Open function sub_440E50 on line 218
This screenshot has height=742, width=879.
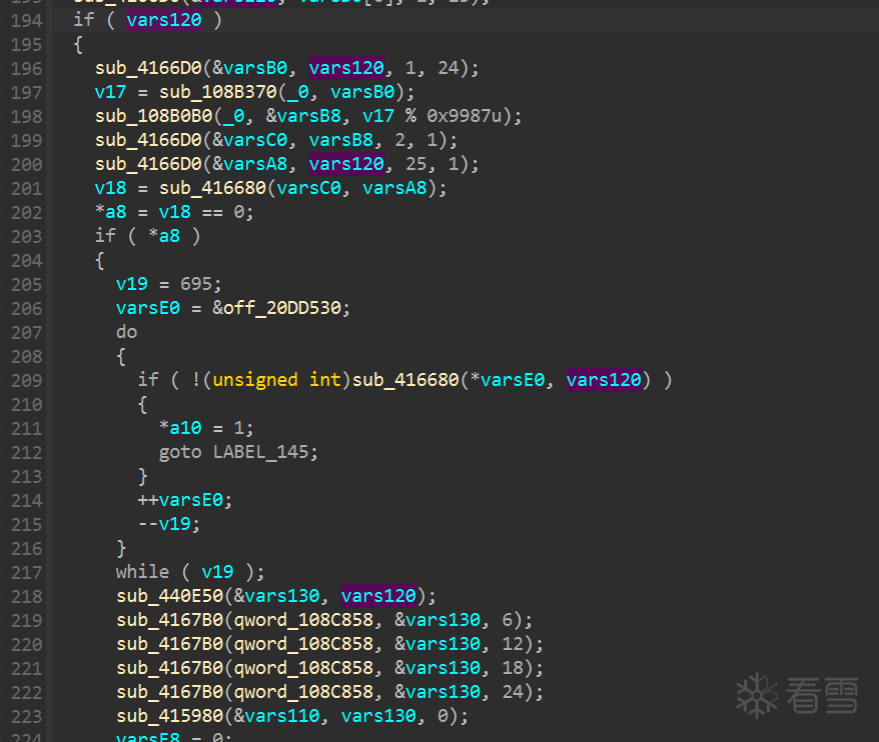(x=169, y=596)
